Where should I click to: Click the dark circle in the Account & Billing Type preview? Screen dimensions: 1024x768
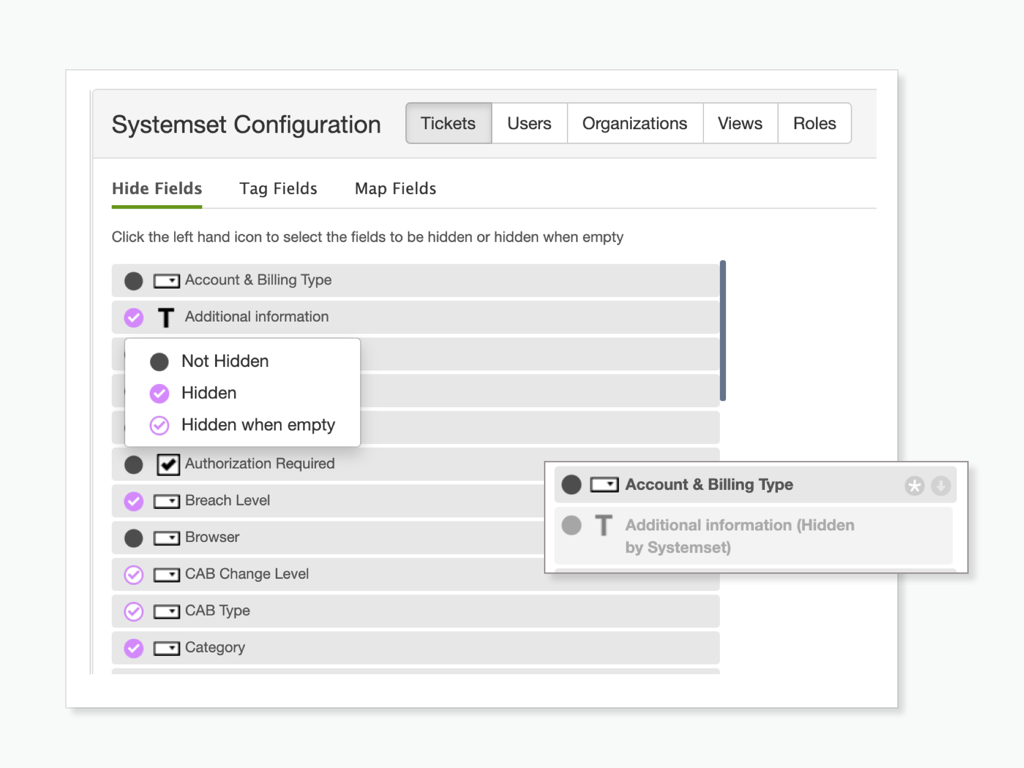click(571, 485)
